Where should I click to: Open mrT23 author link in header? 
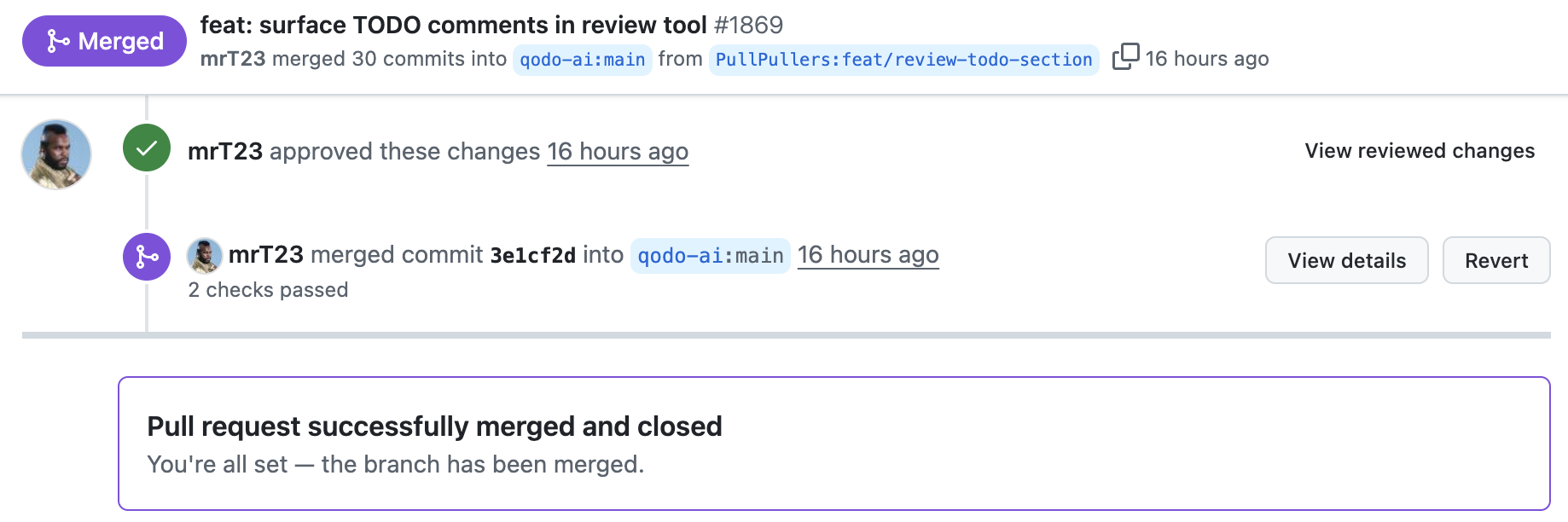(233, 59)
